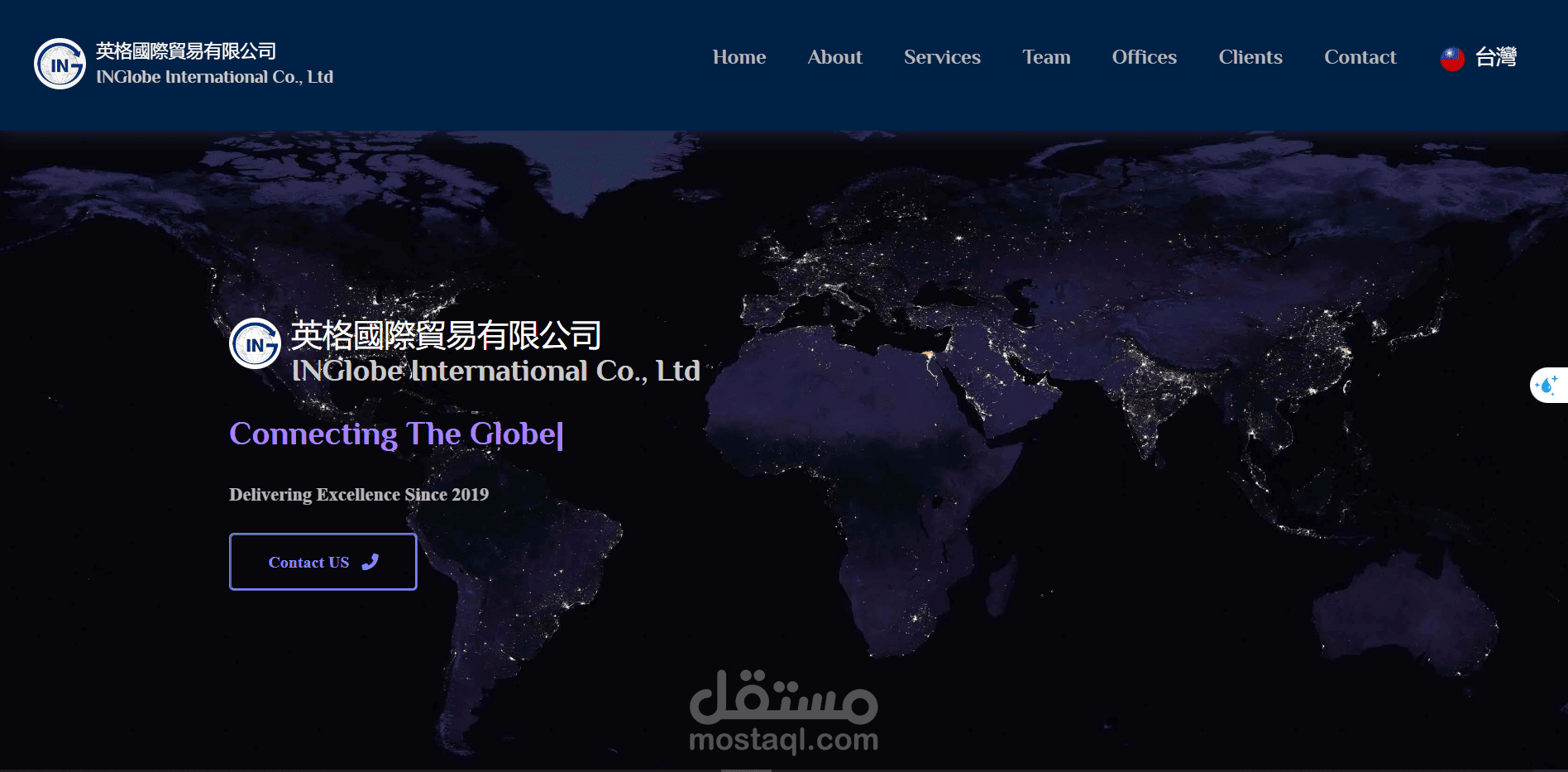Select Offices from the navigation bar

pyautogui.click(x=1144, y=58)
